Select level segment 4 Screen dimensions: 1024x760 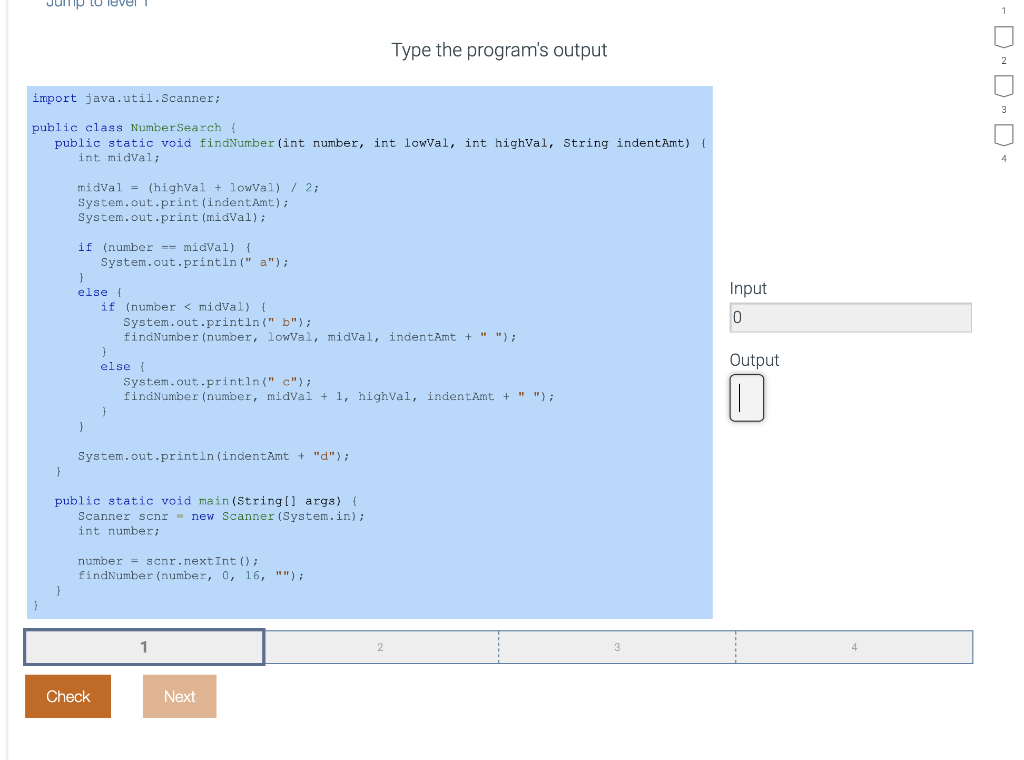tap(854, 646)
